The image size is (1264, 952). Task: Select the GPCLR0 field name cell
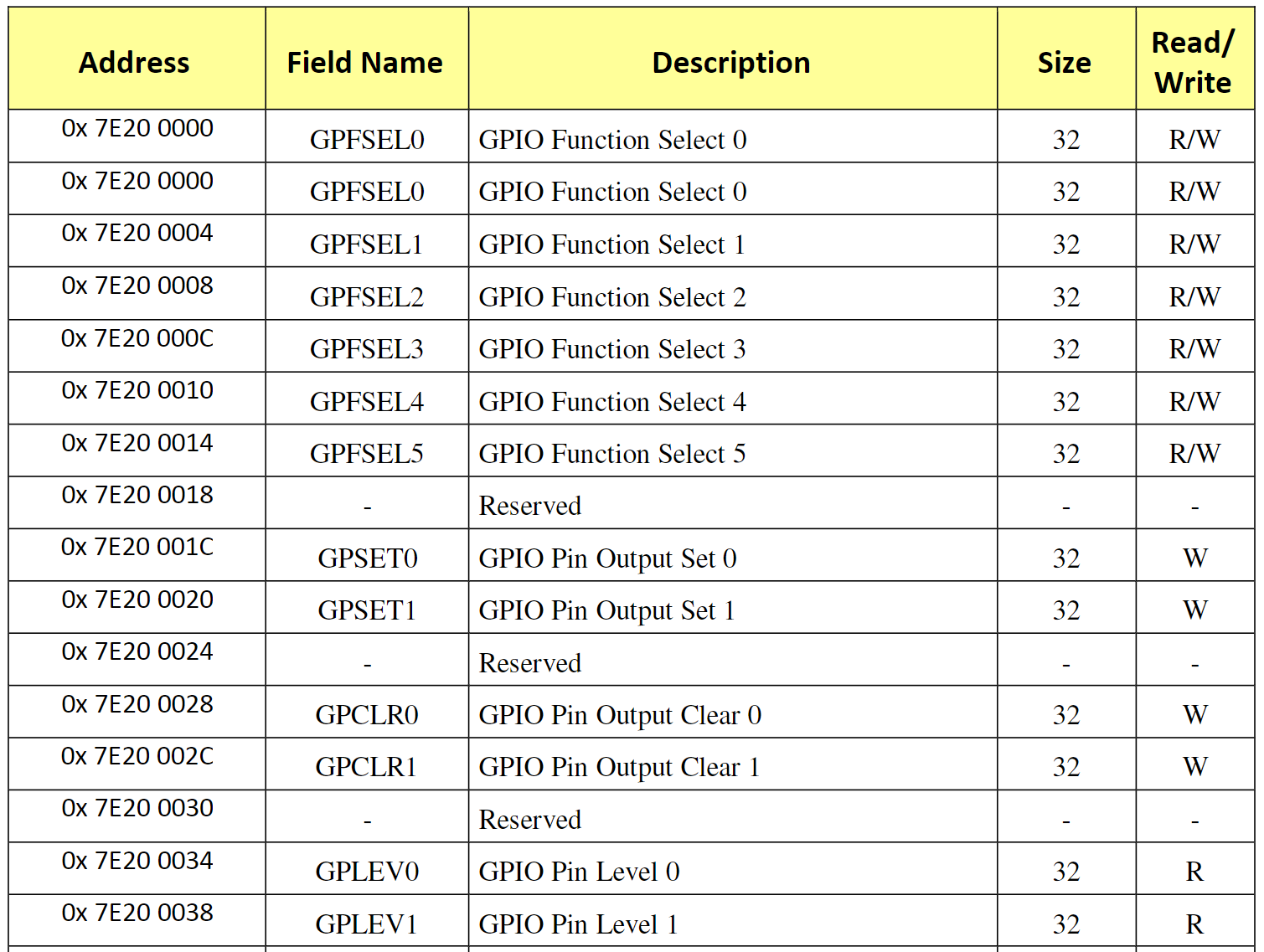[366, 715]
